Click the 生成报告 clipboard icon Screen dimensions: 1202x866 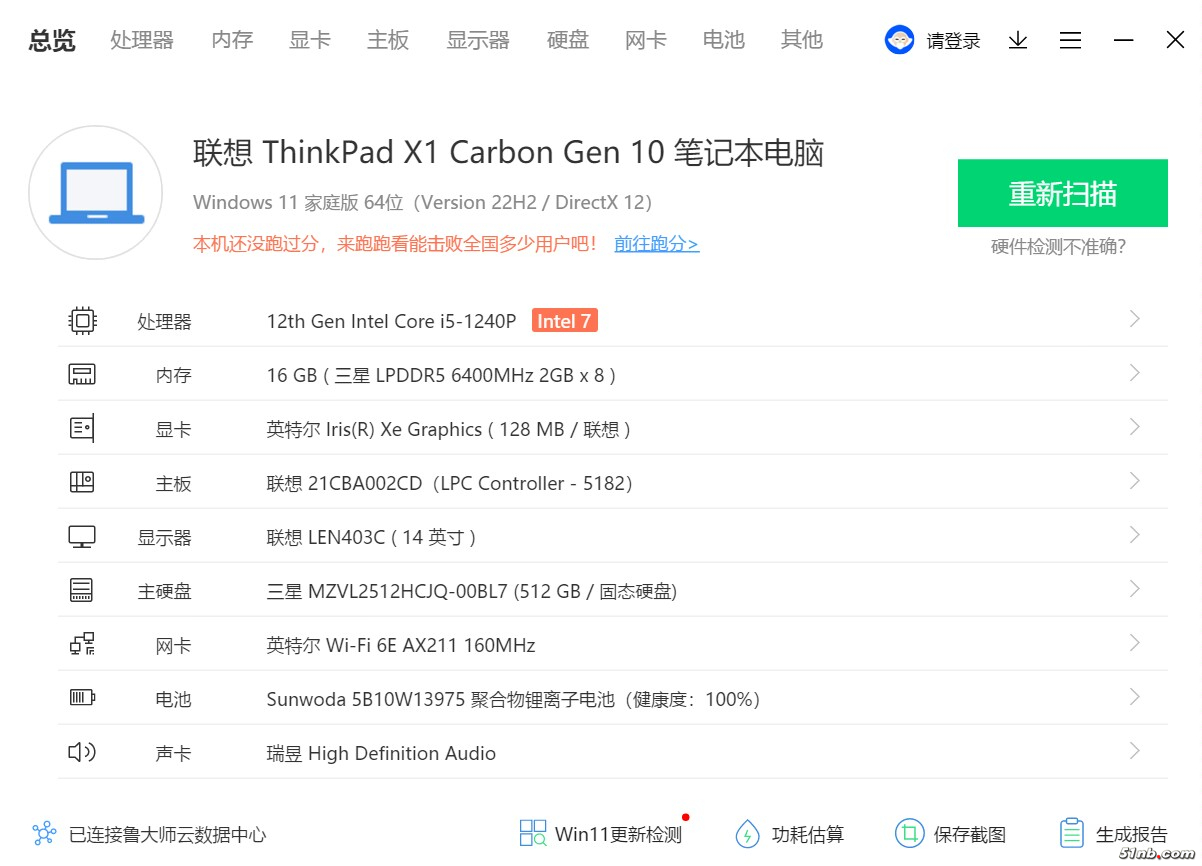[x=1071, y=833]
